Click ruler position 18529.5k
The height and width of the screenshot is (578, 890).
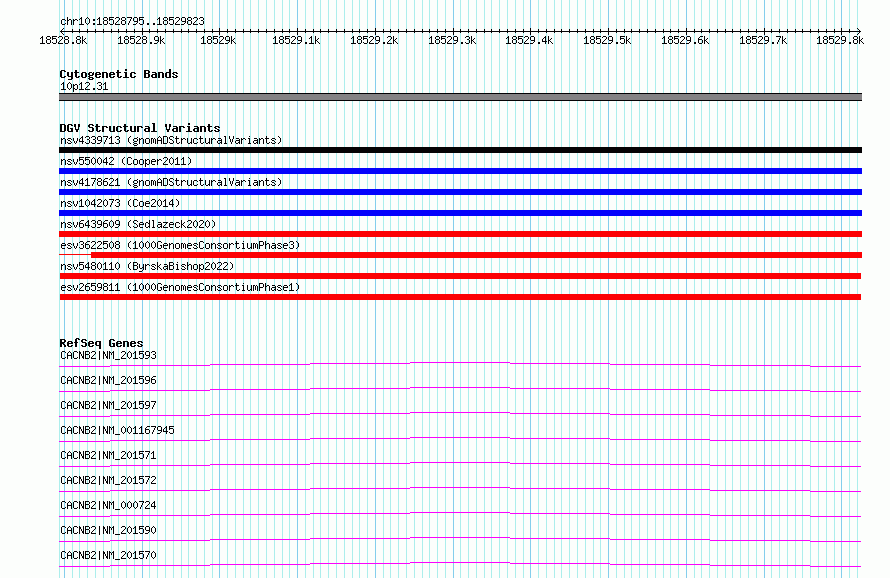coord(607,40)
